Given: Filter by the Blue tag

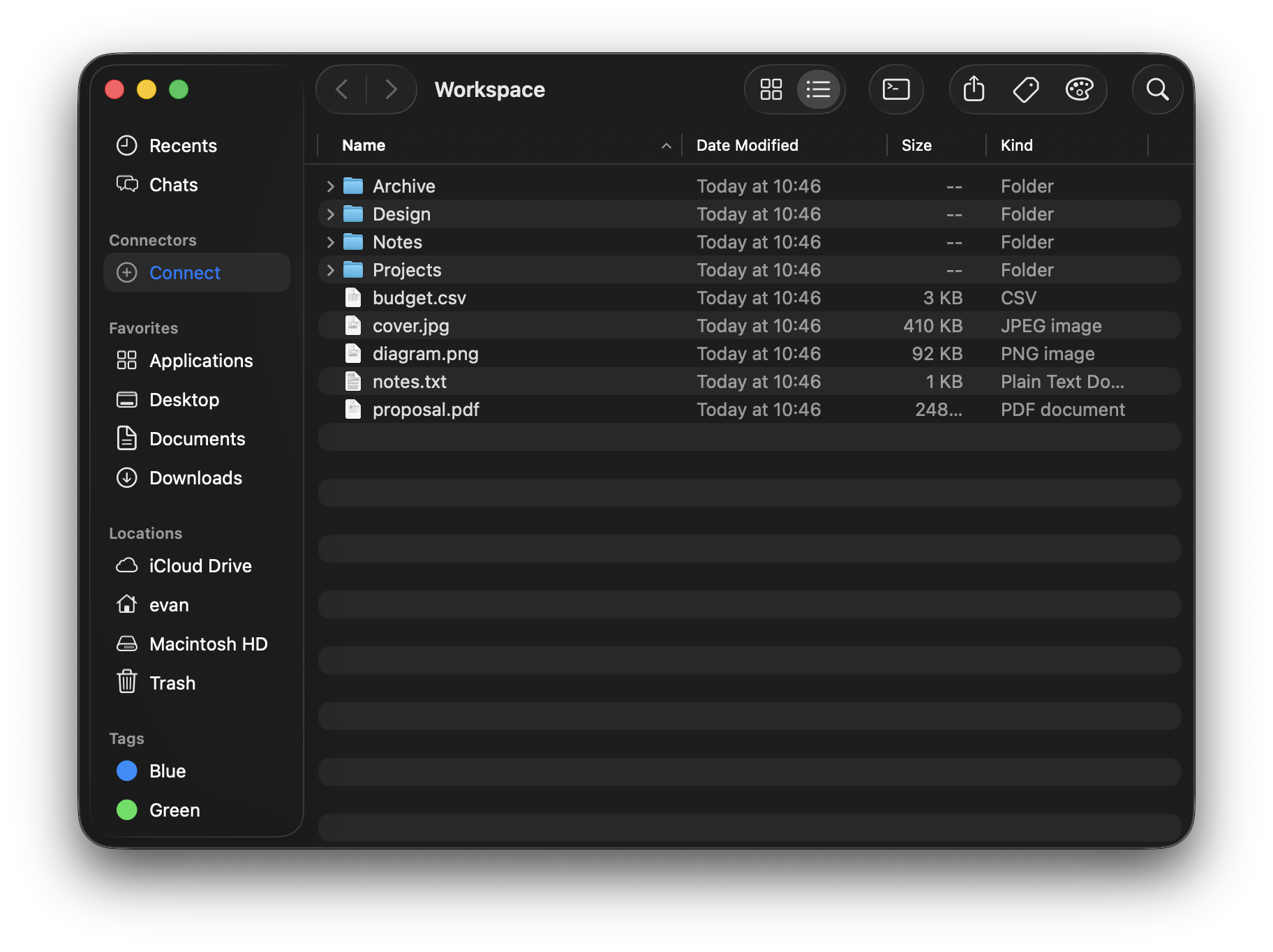Looking at the screenshot, I should pos(196,771).
